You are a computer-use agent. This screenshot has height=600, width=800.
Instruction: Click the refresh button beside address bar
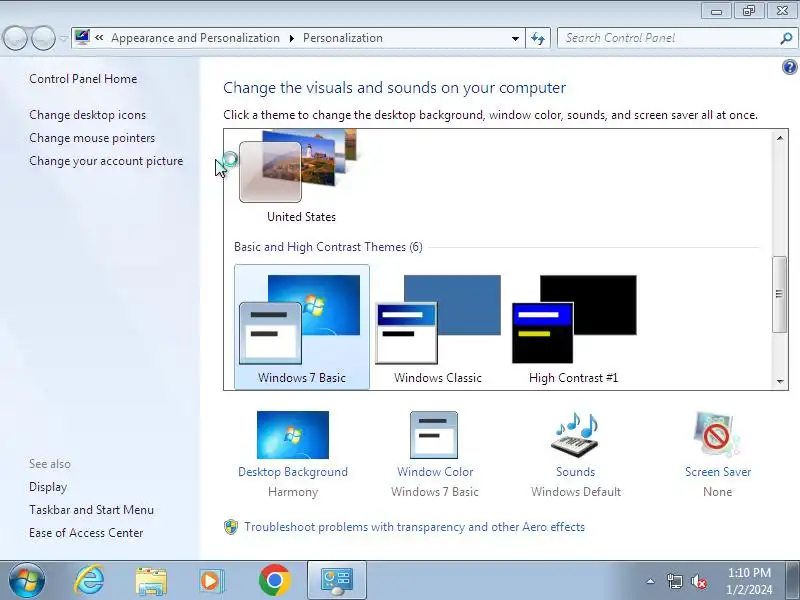(x=538, y=38)
